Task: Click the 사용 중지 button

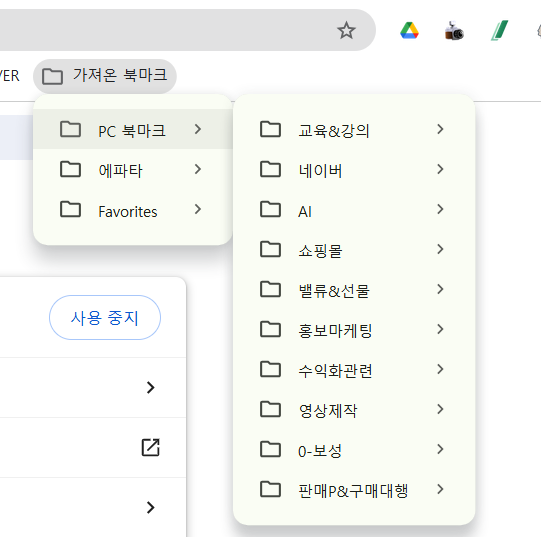Action: (105, 318)
